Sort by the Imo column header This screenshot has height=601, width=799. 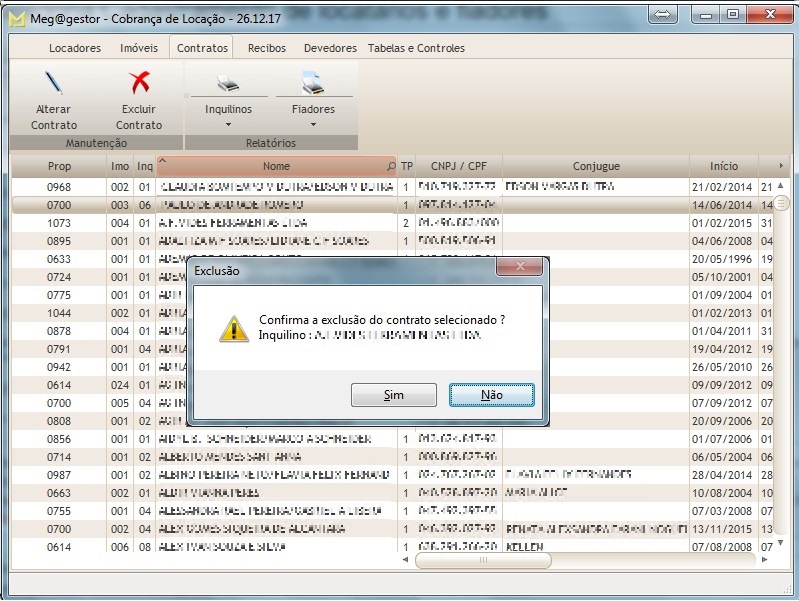click(x=120, y=166)
